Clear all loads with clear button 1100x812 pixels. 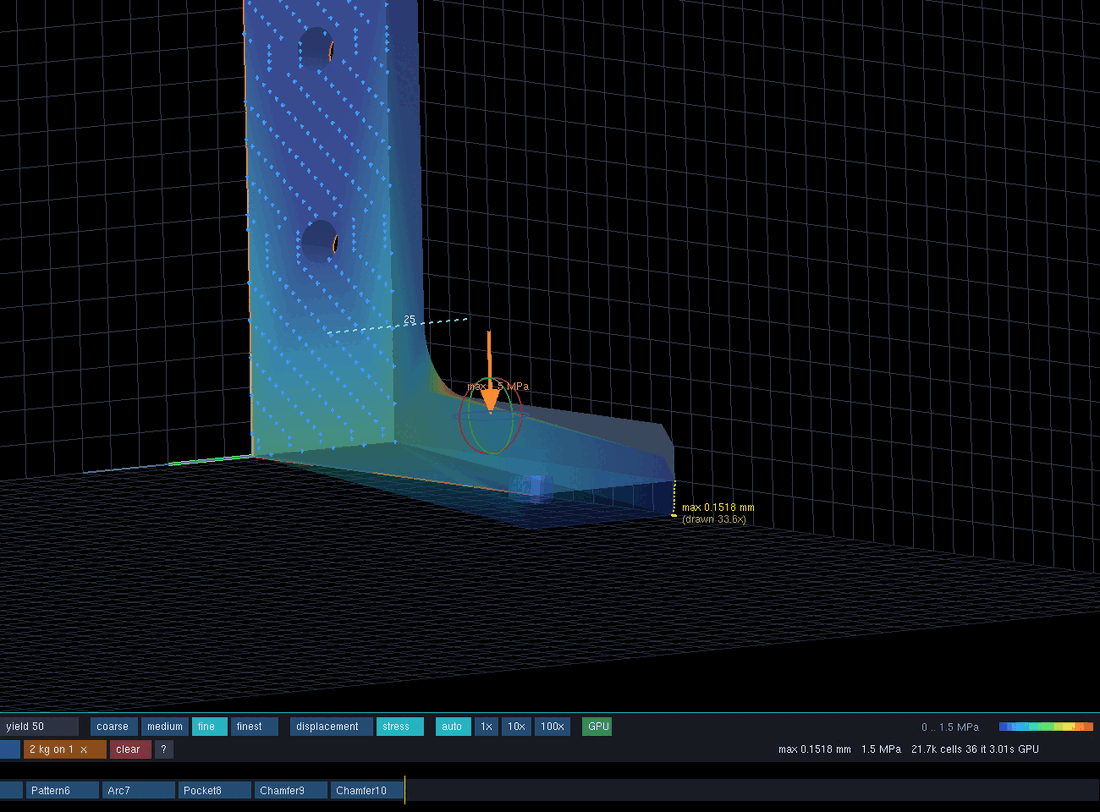pyautogui.click(x=130, y=749)
